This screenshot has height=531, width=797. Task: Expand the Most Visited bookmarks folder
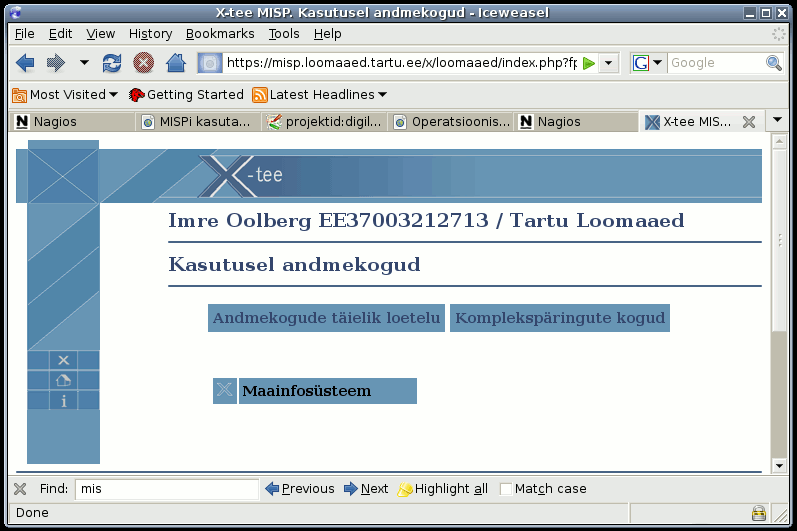pos(65,95)
